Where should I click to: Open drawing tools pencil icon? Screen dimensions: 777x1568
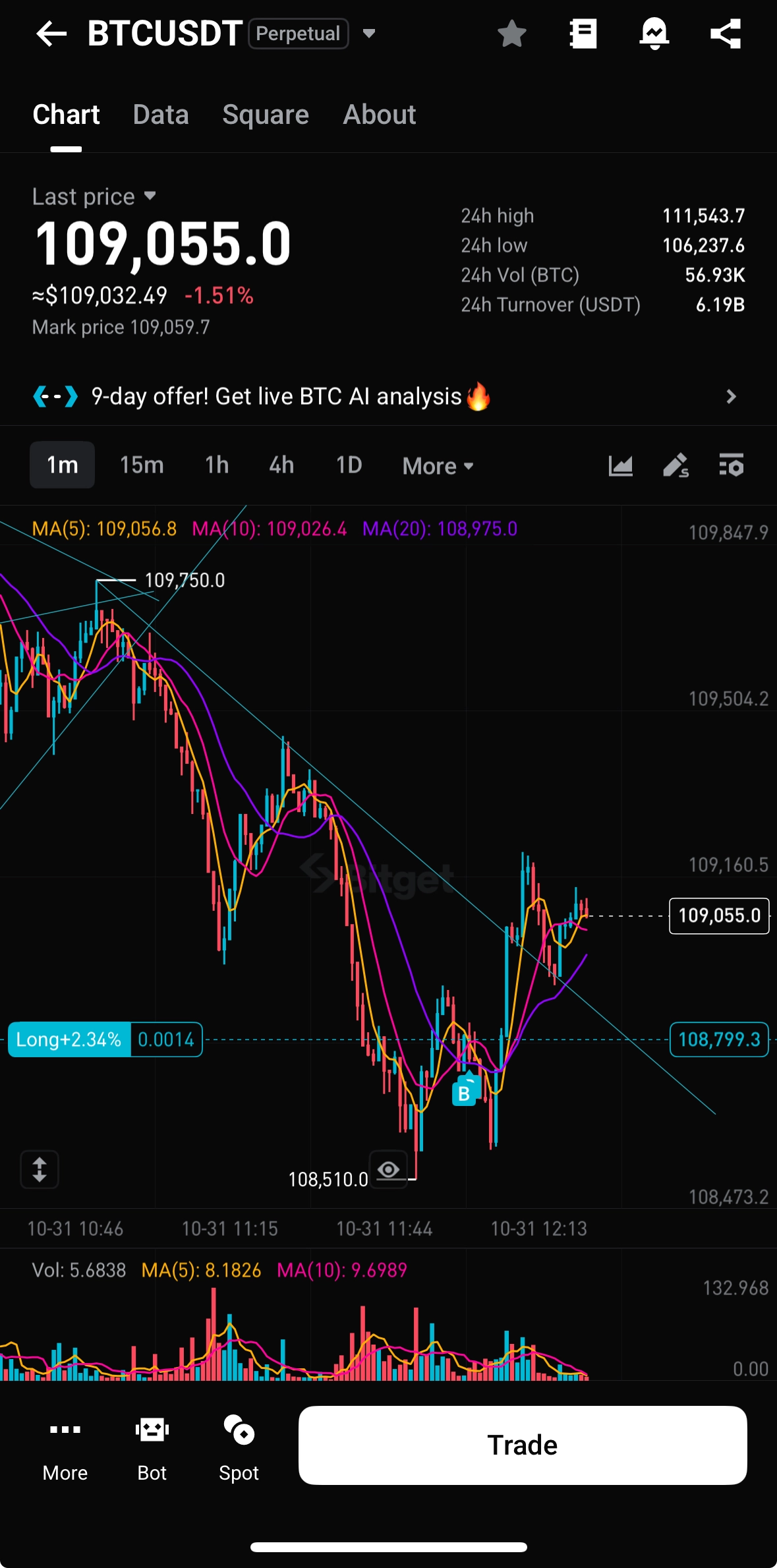676,466
